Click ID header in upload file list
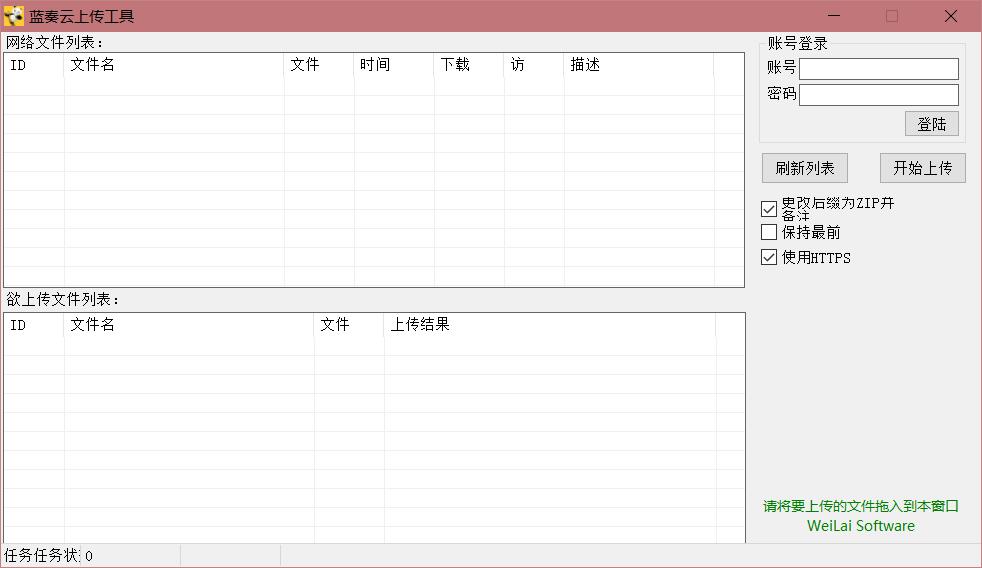Image resolution: width=982 pixels, height=568 pixels. [x=33, y=325]
